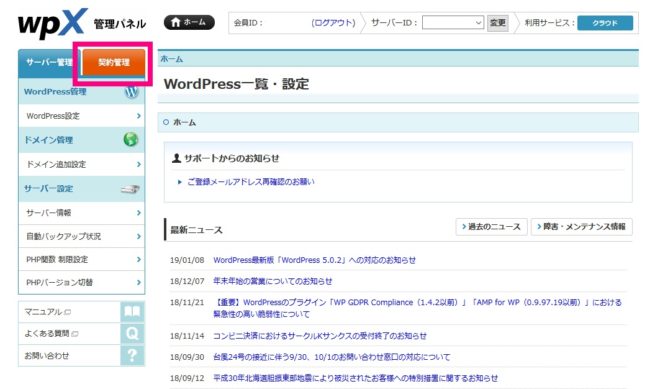Screen dimensions: 650x389
Task: Click the 19/01/08 news date
Action: click(x=187, y=260)
